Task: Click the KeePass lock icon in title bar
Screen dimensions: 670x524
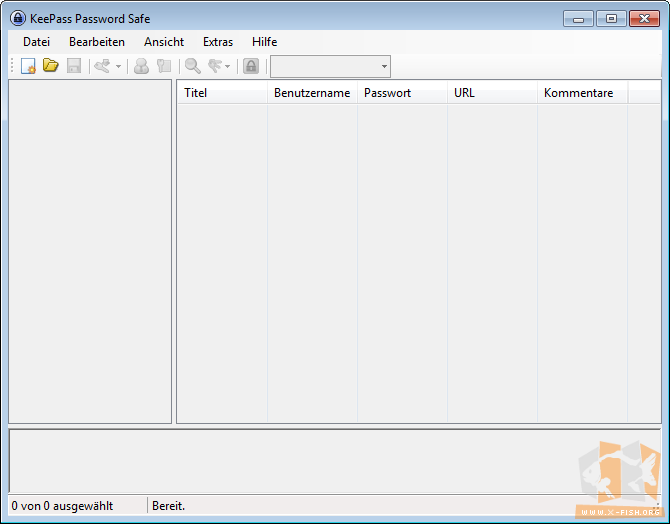Action: click(x=18, y=18)
